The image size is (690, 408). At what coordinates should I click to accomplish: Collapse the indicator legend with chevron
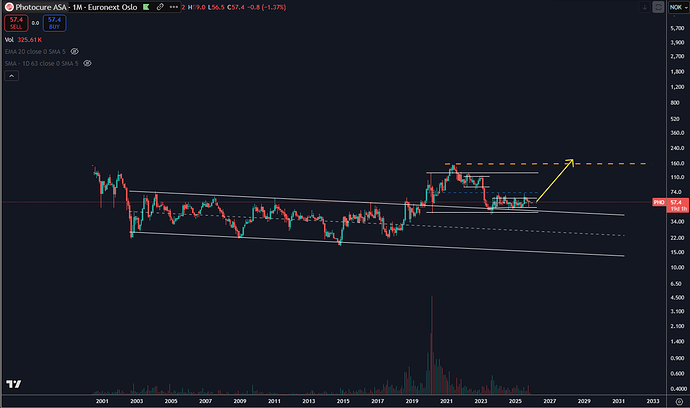[x=10, y=77]
